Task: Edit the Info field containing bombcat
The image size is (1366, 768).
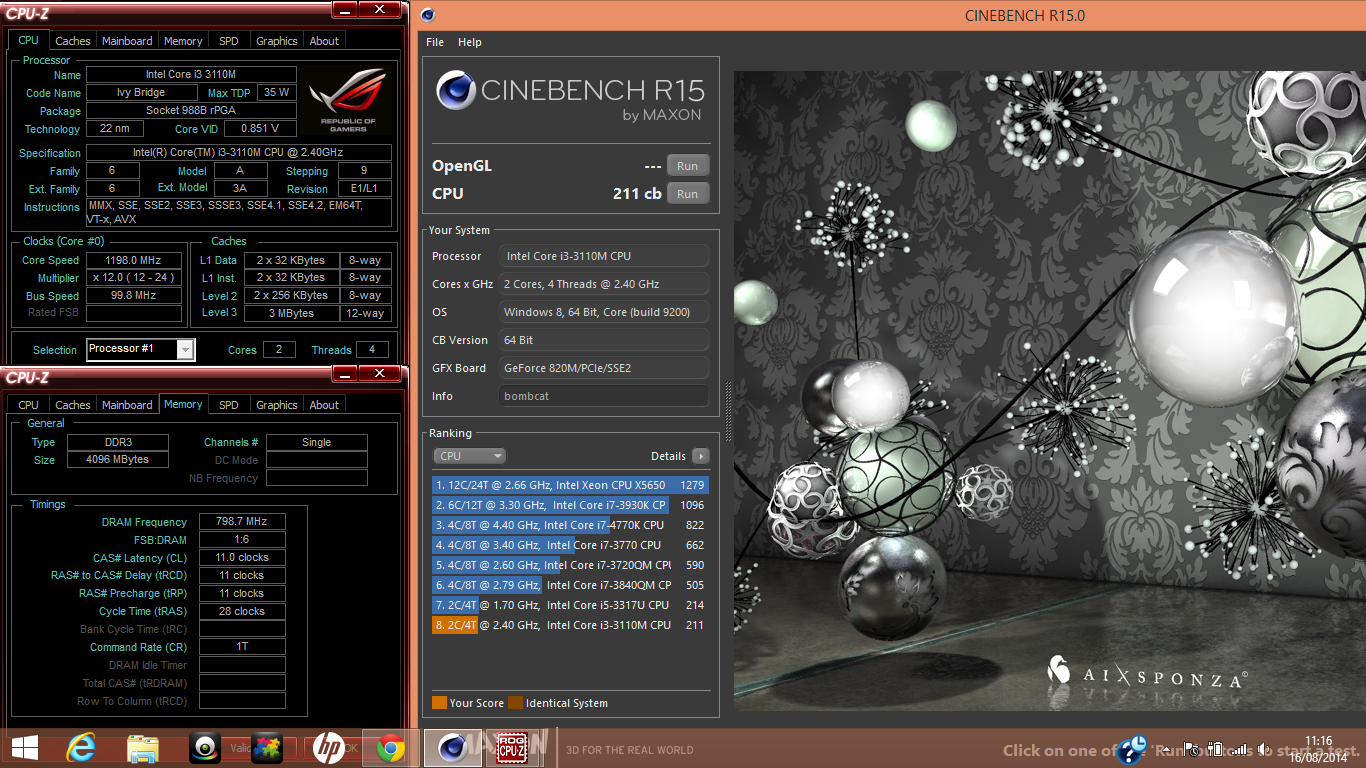Action: tap(604, 396)
